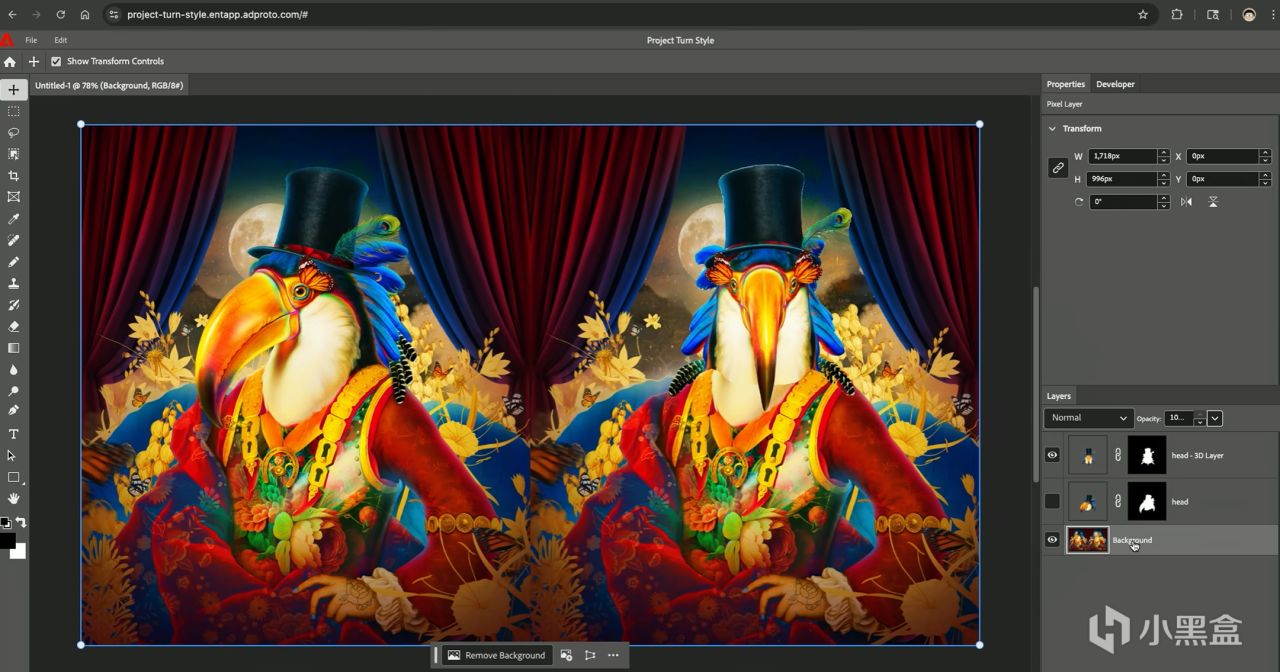
Task: Select the Spot Healing Brush tool
Action: click(13, 240)
